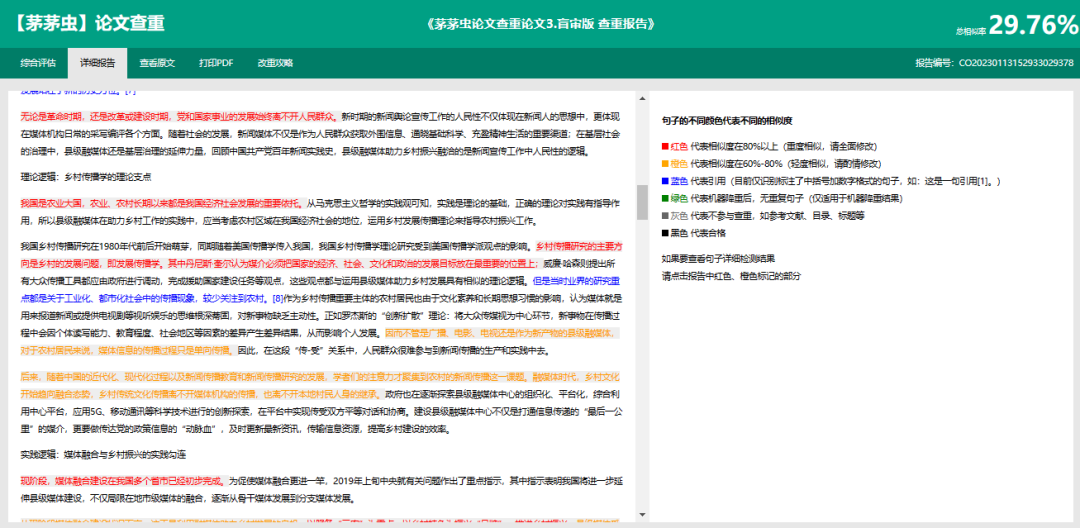Switch to the 查看原文 tab
Viewport: 1080px width, 528px height.
click(x=157, y=63)
